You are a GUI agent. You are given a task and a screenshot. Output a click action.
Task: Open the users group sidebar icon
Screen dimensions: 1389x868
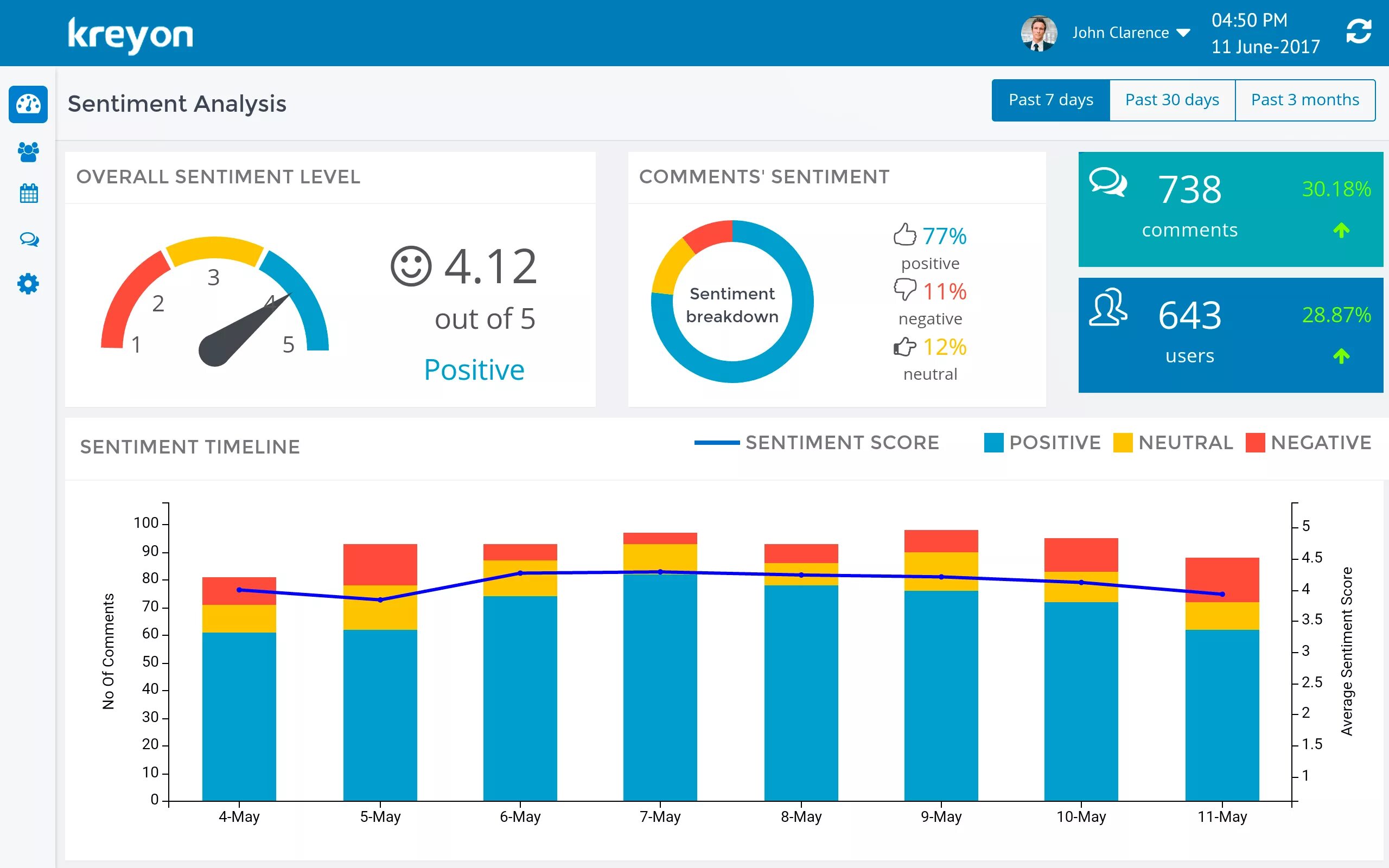[x=28, y=152]
